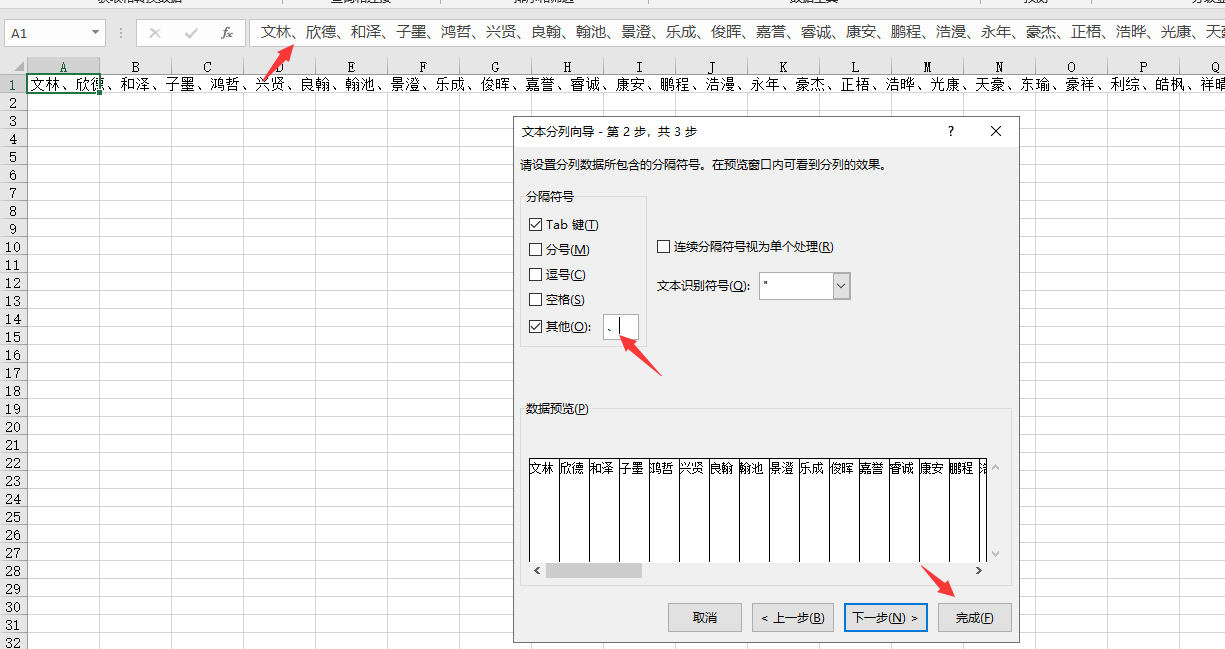The width and height of the screenshot is (1225, 649).
Task: Select column A header
Action: click(63, 67)
